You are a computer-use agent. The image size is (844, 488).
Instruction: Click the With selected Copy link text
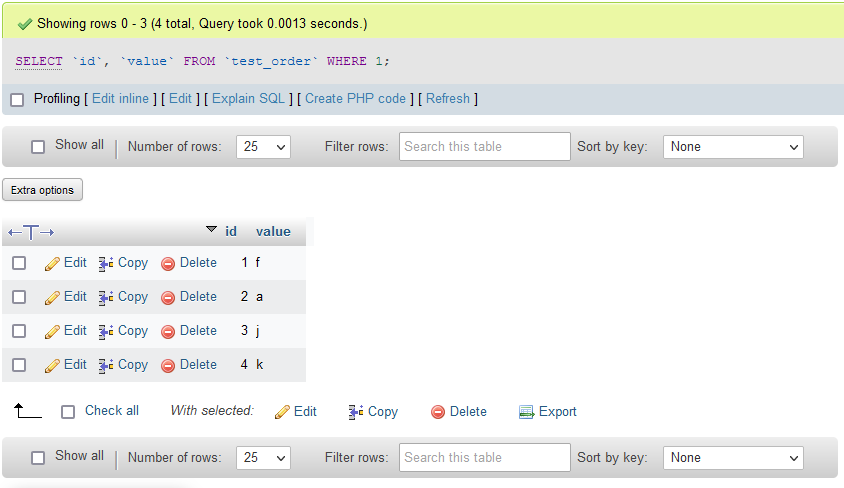(383, 412)
